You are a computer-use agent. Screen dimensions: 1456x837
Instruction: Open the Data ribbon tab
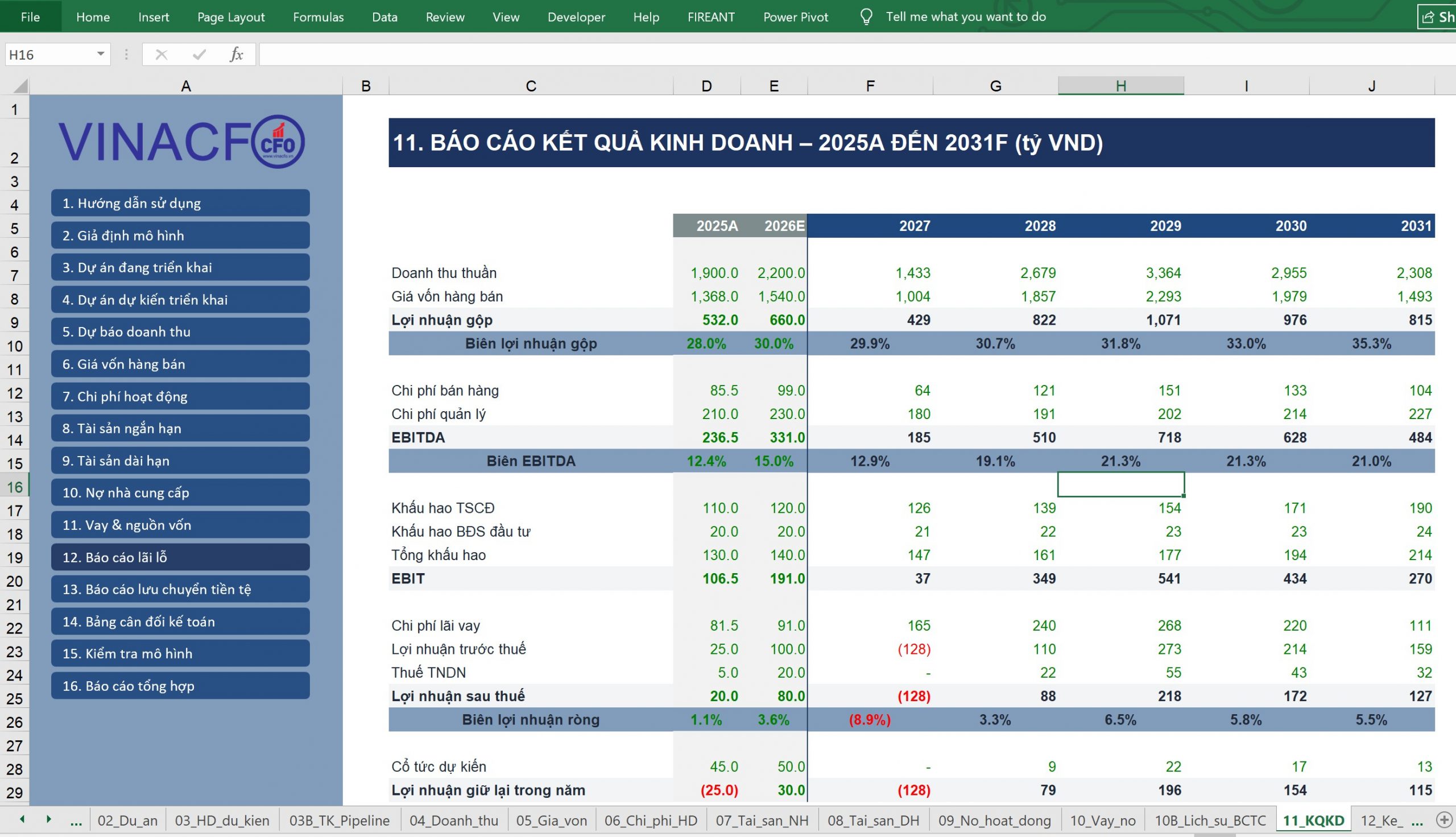pyautogui.click(x=384, y=16)
